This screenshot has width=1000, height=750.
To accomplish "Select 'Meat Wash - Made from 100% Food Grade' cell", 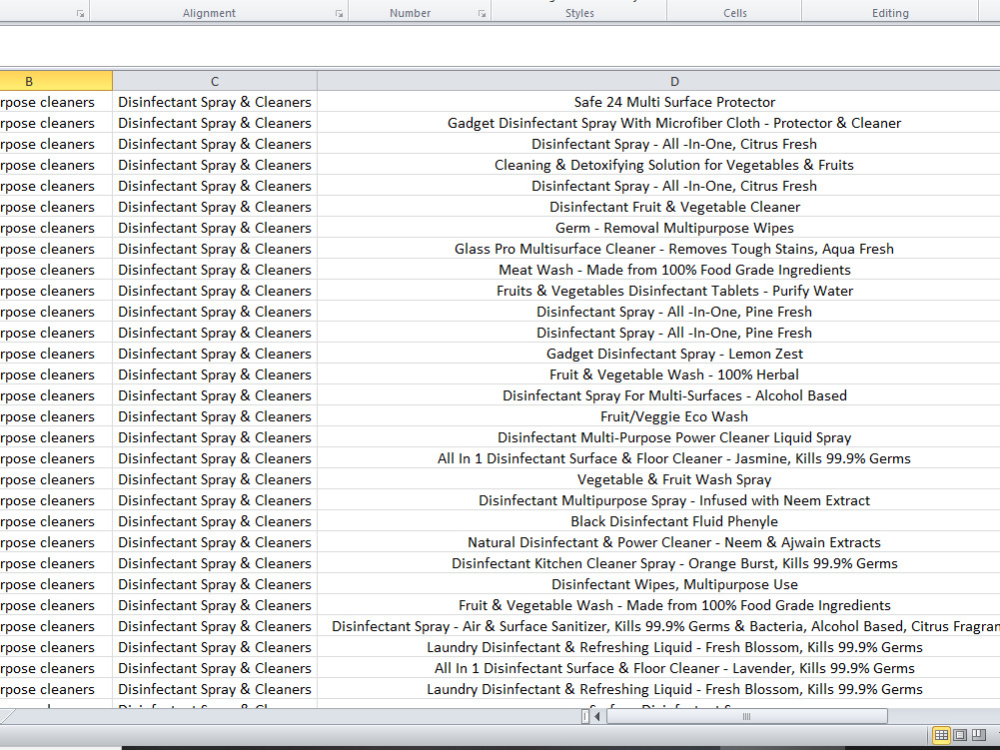I will [658, 270].
